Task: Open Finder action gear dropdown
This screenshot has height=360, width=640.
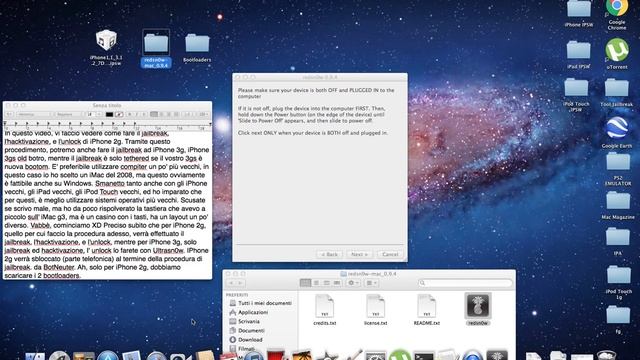Action: pyautogui.click(x=353, y=283)
